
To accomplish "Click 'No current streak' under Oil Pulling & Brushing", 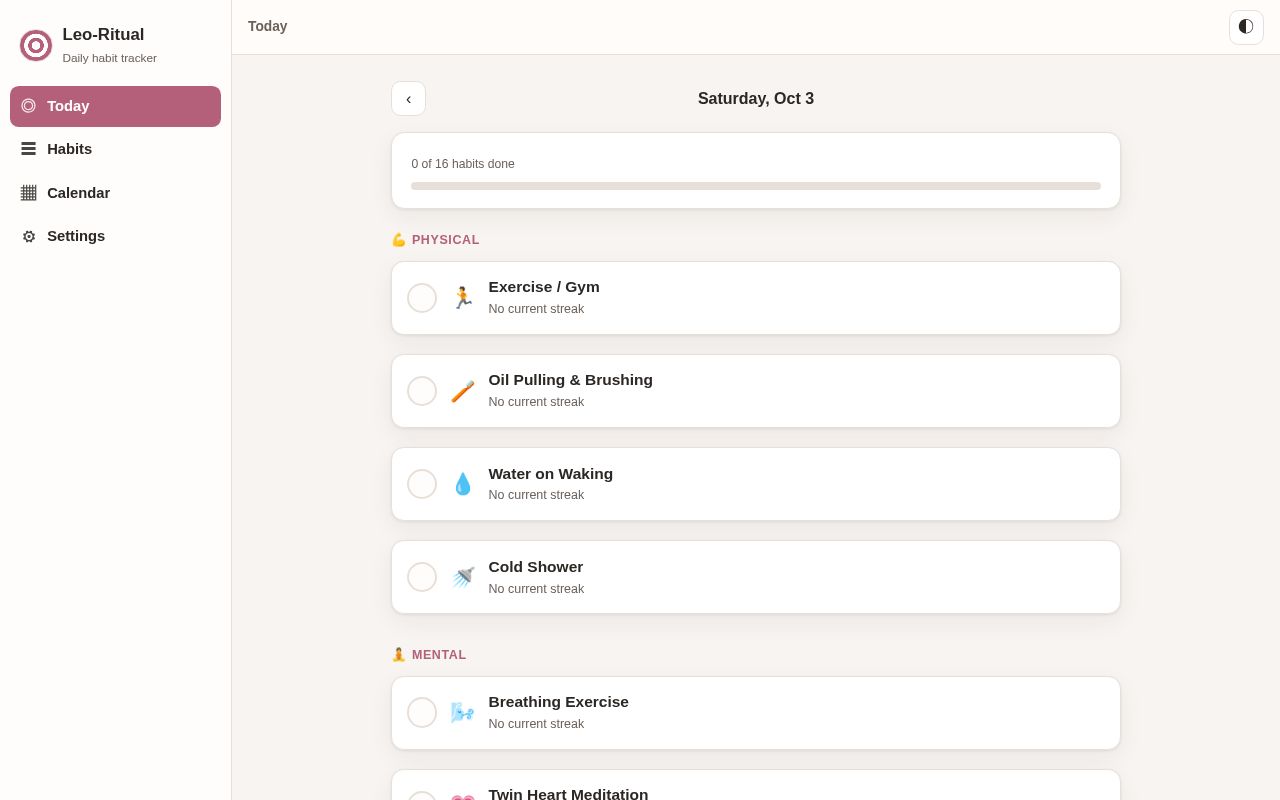I will click(x=536, y=402).
